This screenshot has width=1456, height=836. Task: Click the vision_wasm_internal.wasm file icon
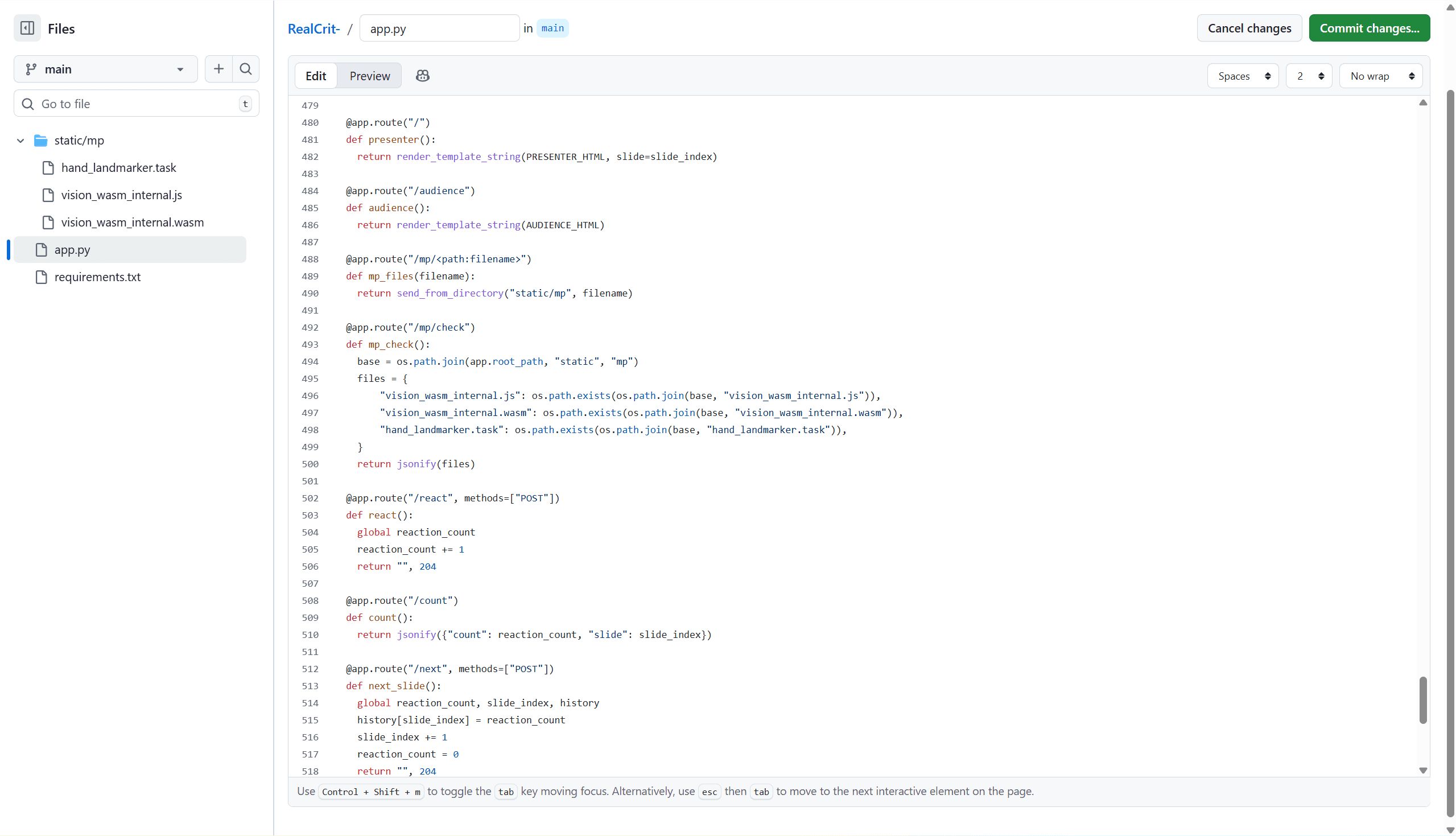point(48,223)
